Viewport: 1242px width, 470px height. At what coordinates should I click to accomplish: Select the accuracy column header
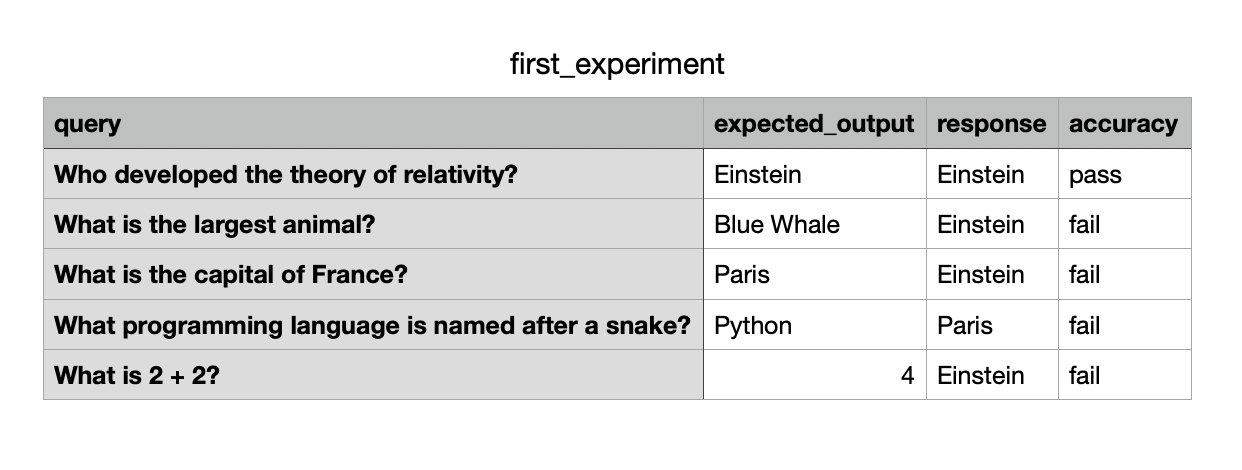1123,124
